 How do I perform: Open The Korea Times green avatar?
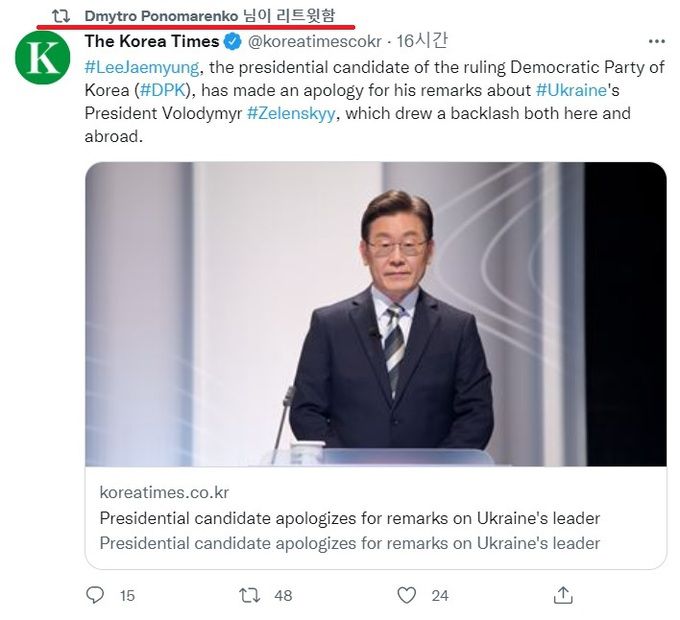42,58
